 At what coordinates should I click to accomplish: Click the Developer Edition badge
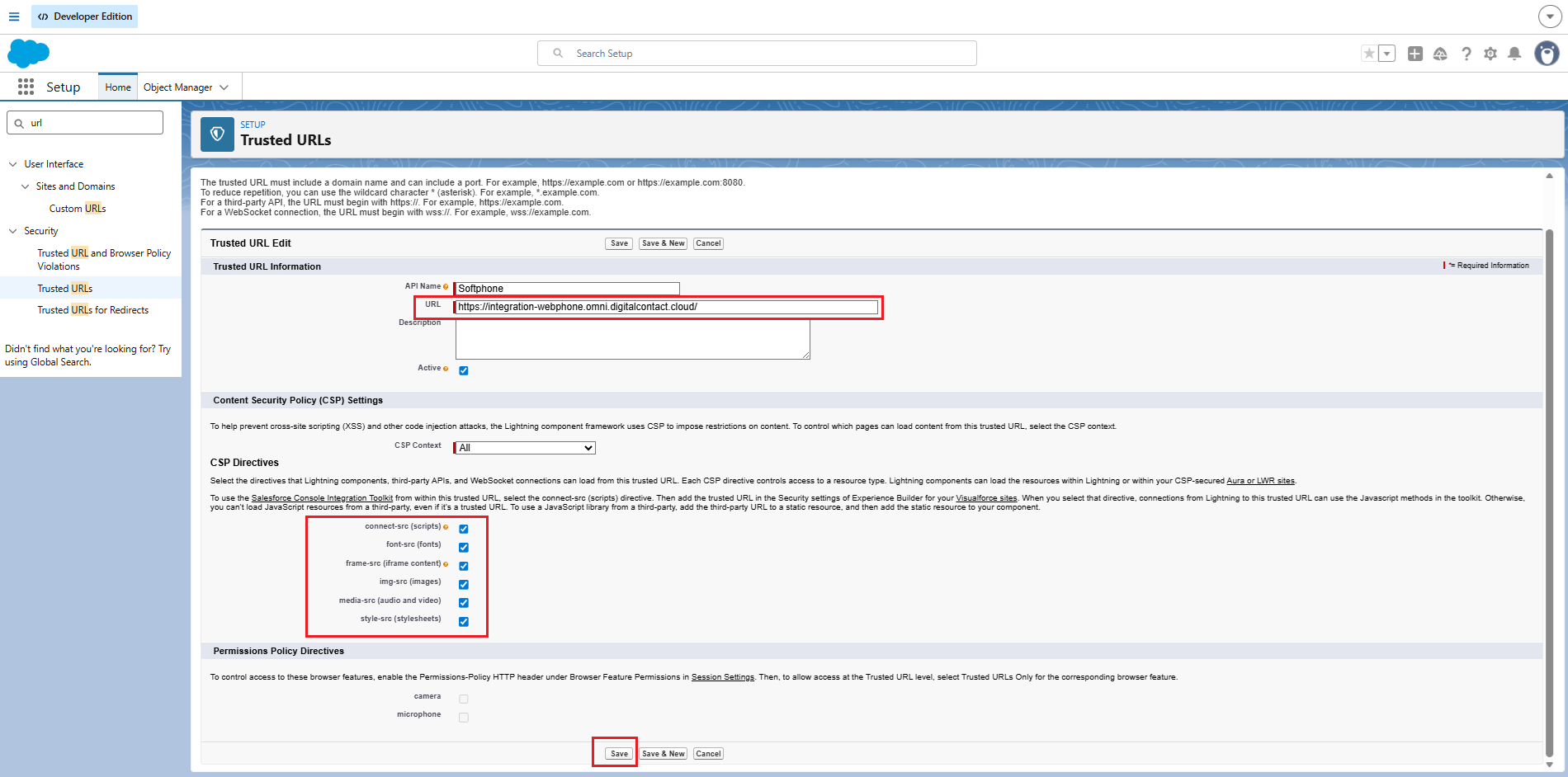click(x=85, y=16)
